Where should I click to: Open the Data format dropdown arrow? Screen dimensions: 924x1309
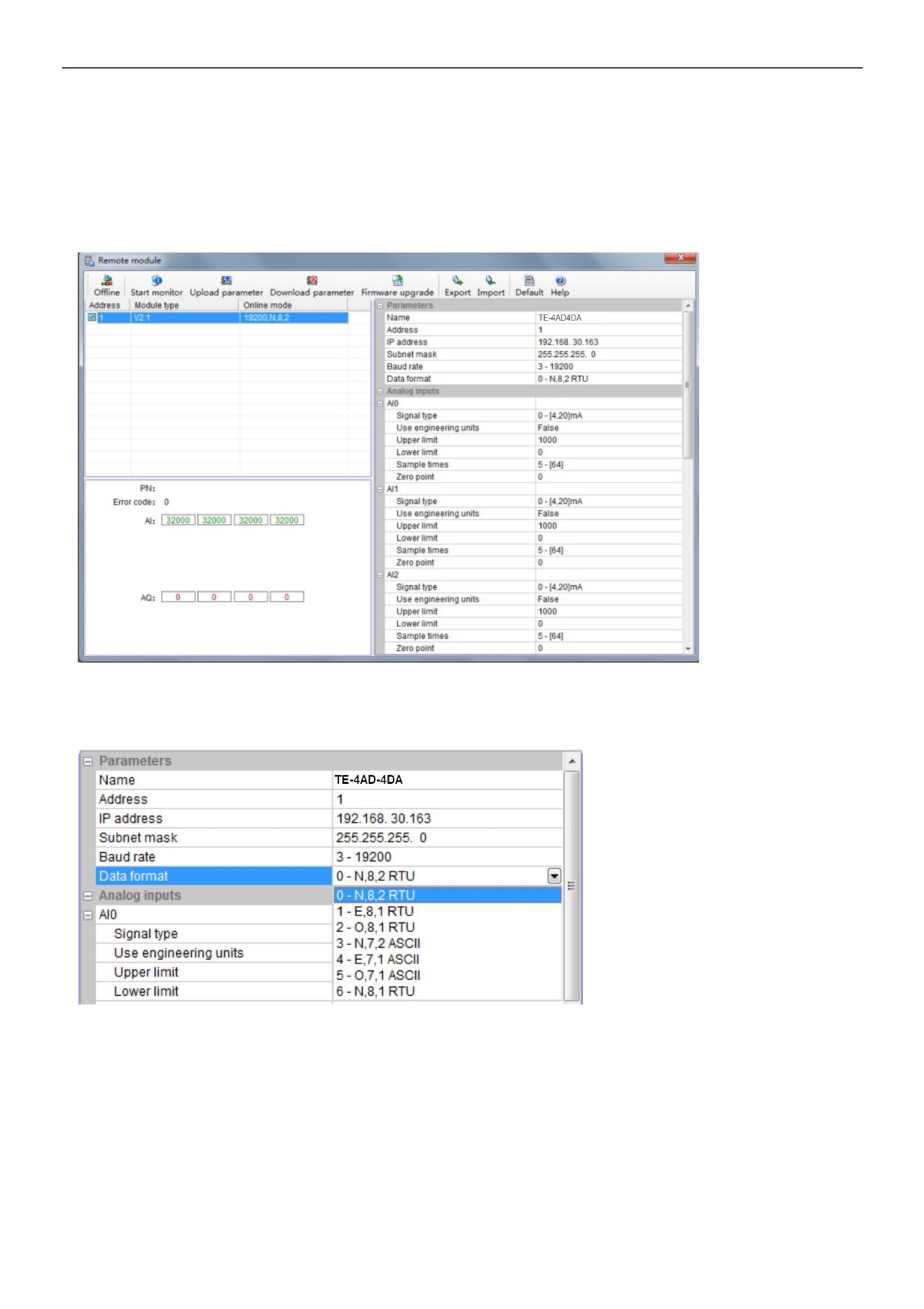pos(554,876)
